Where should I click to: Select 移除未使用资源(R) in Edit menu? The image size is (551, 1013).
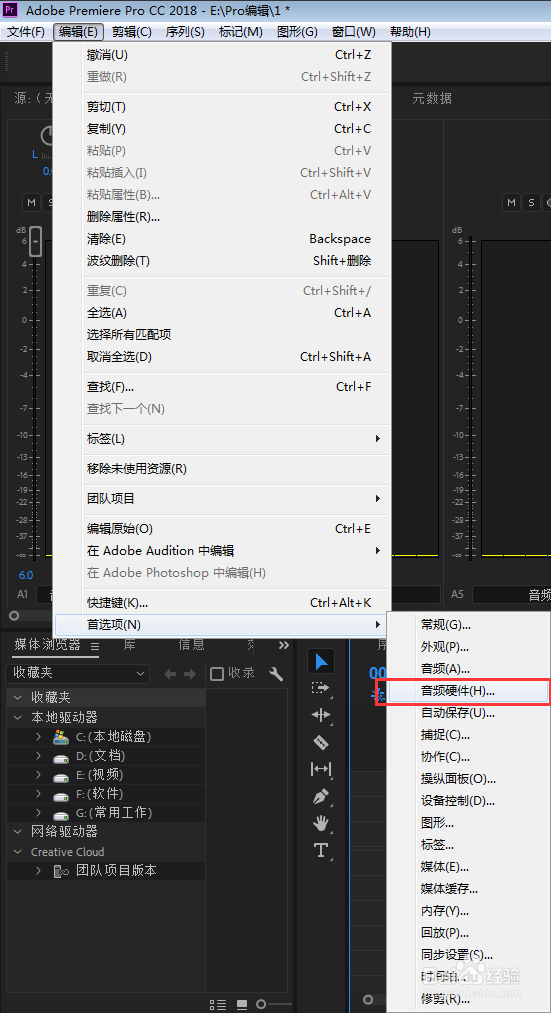click(x=223, y=469)
